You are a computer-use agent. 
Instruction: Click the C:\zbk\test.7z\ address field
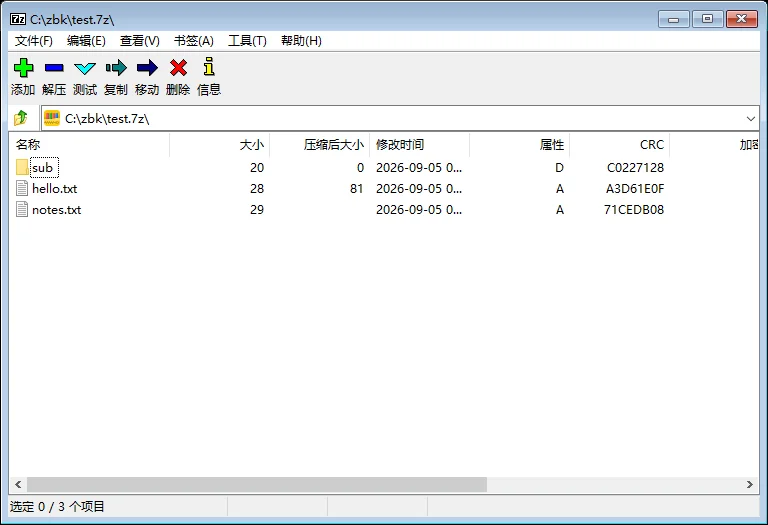(x=400, y=119)
